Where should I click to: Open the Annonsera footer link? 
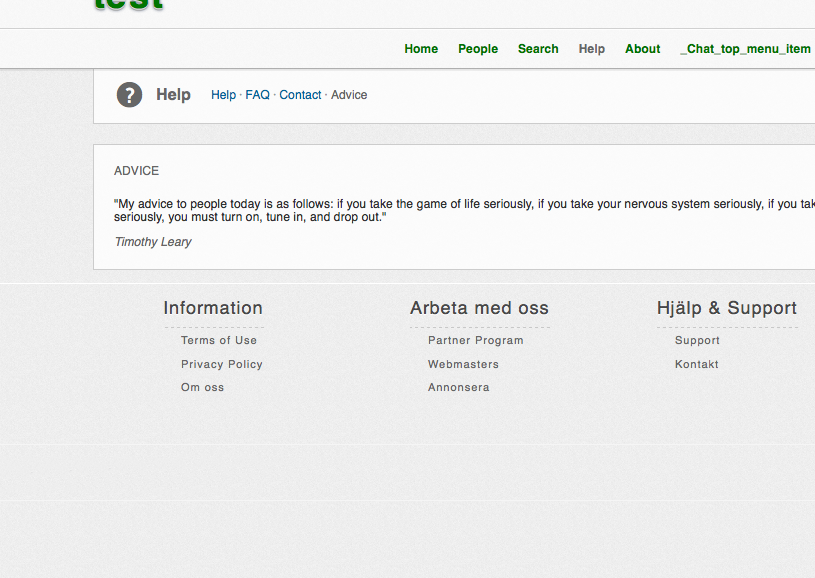click(459, 388)
